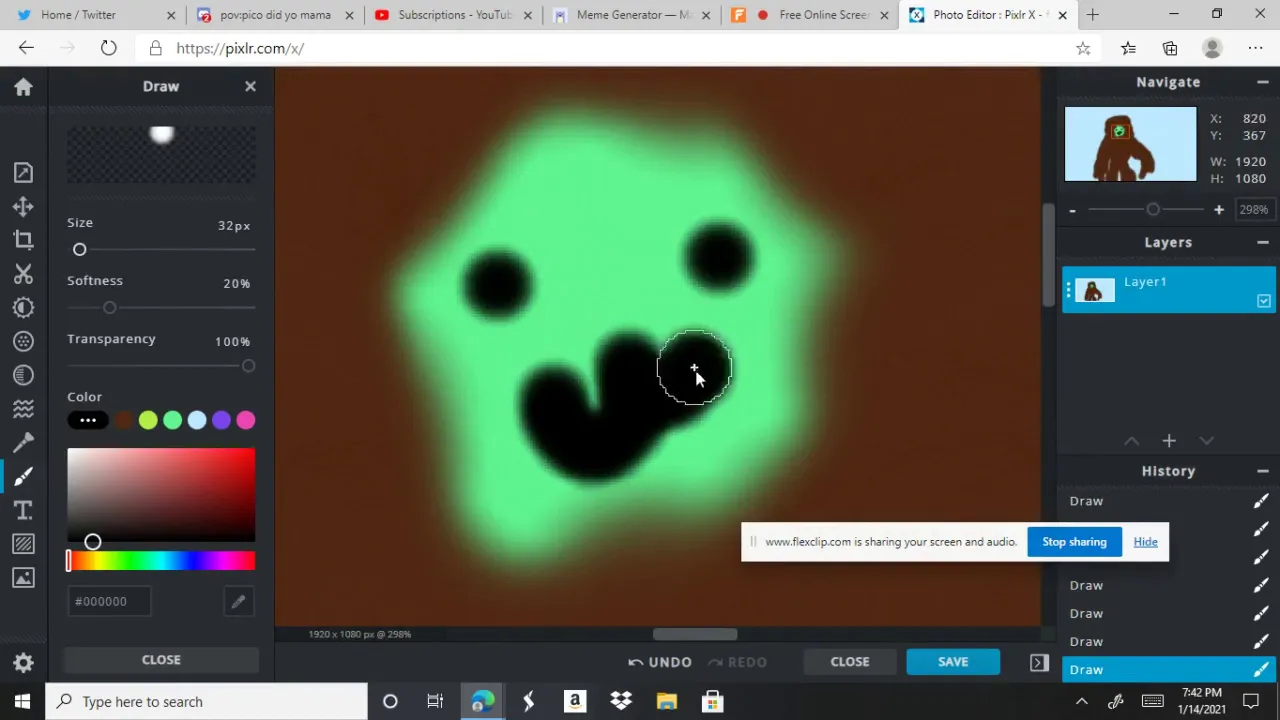
Task: Click the REDO button
Action: click(737, 662)
